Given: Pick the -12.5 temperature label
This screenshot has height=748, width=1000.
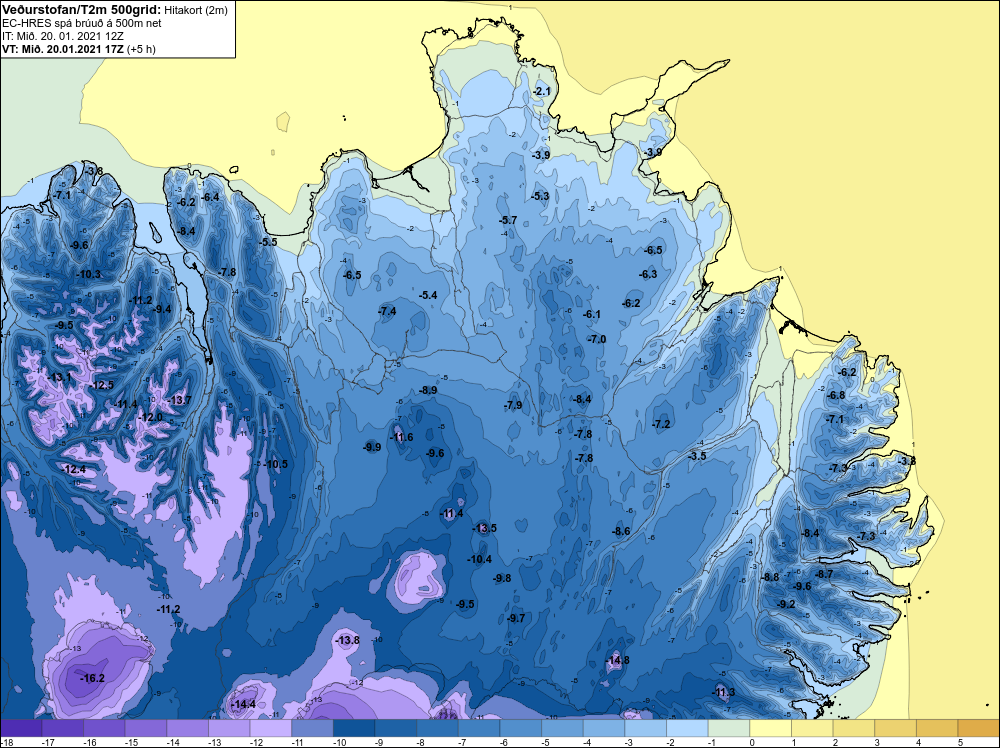Looking at the screenshot, I should pyautogui.click(x=101, y=385).
